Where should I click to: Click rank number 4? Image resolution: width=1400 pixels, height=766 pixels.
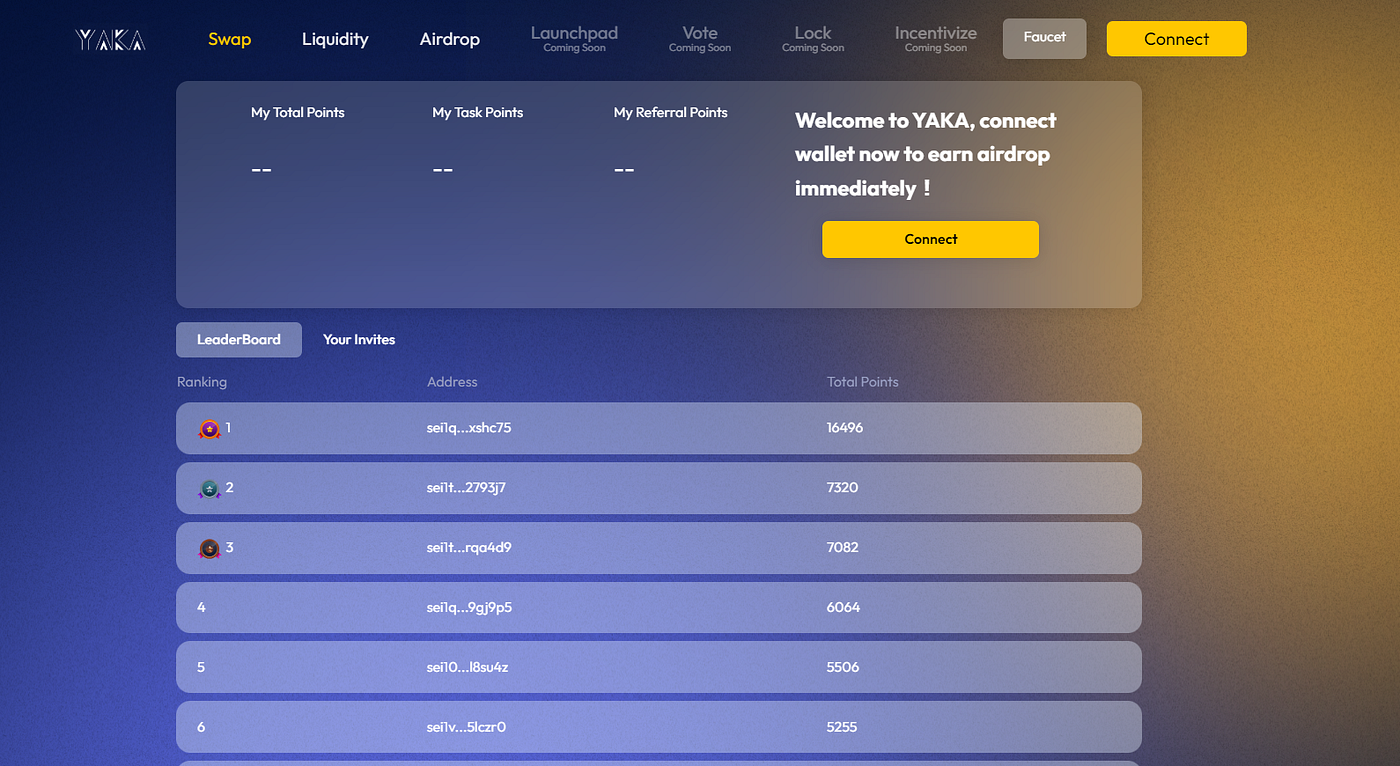(201, 607)
